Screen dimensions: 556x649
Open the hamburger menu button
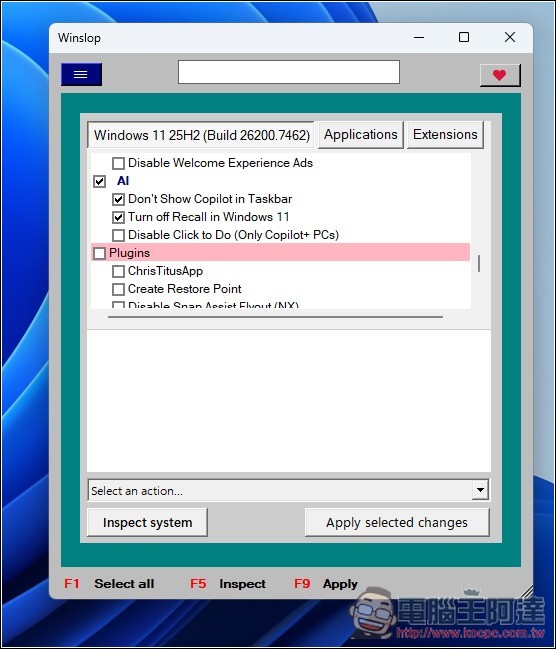[x=81, y=75]
